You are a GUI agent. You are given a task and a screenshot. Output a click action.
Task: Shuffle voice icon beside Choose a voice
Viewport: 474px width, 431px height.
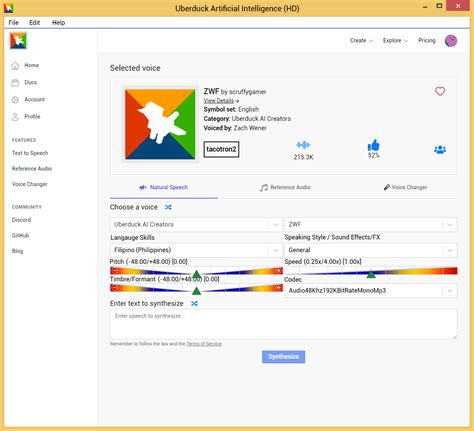[x=168, y=207]
